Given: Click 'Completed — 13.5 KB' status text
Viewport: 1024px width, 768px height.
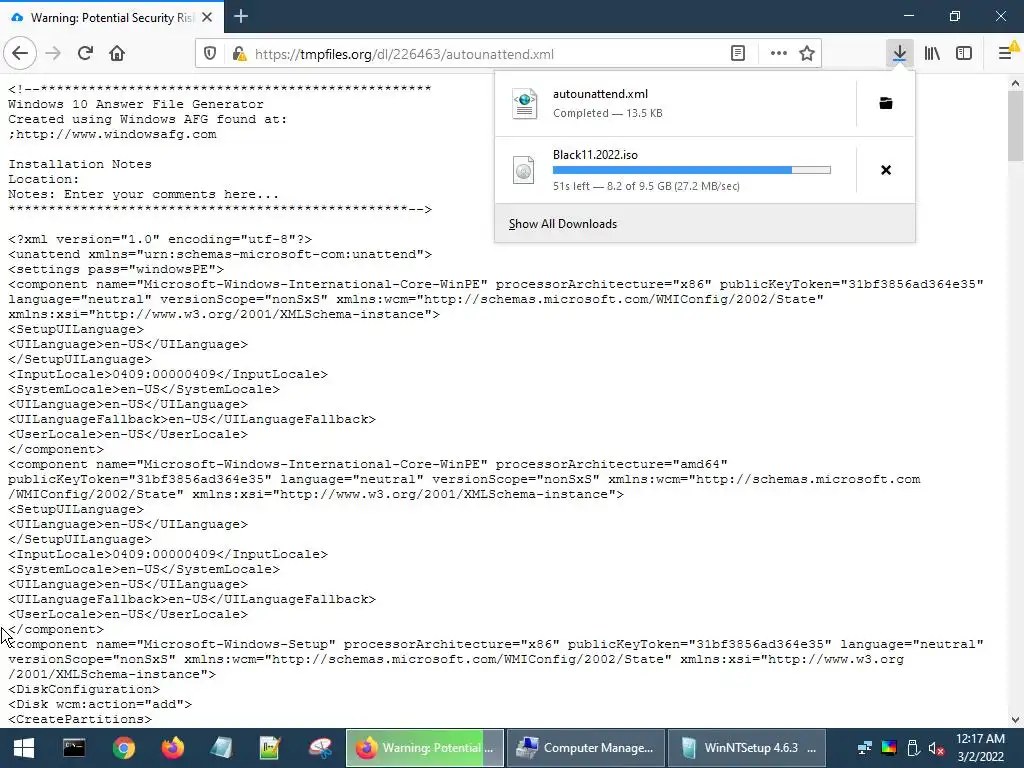Looking at the screenshot, I should click(607, 113).
